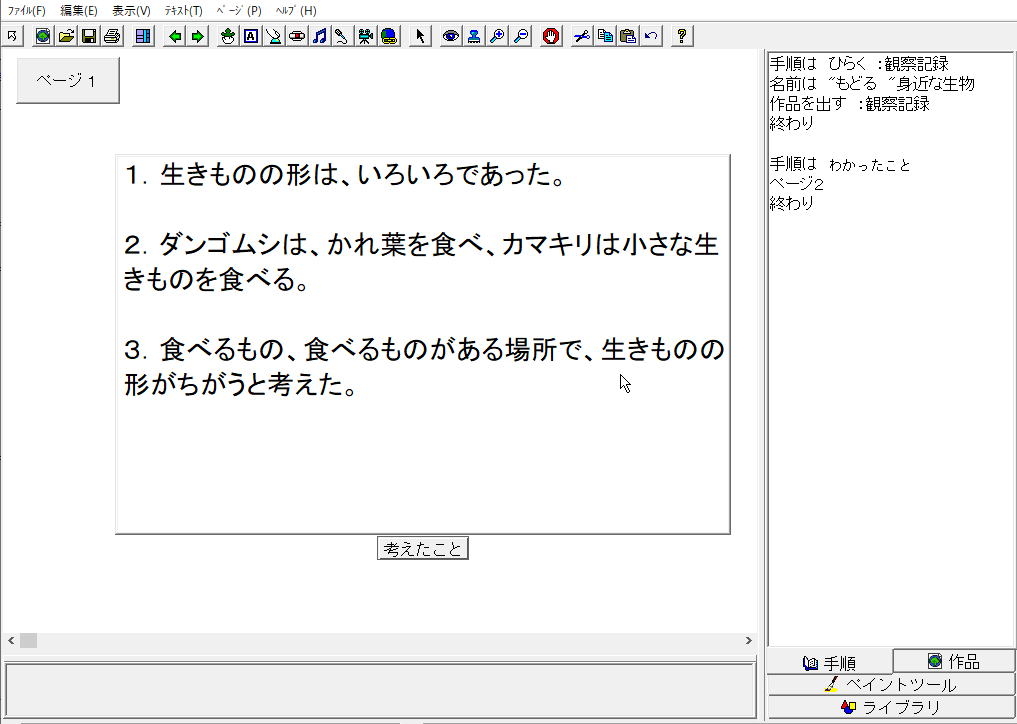Click the open folder icon in toolbar
1017x724 pixels.
pyautogui.click(x=66, y=36)
